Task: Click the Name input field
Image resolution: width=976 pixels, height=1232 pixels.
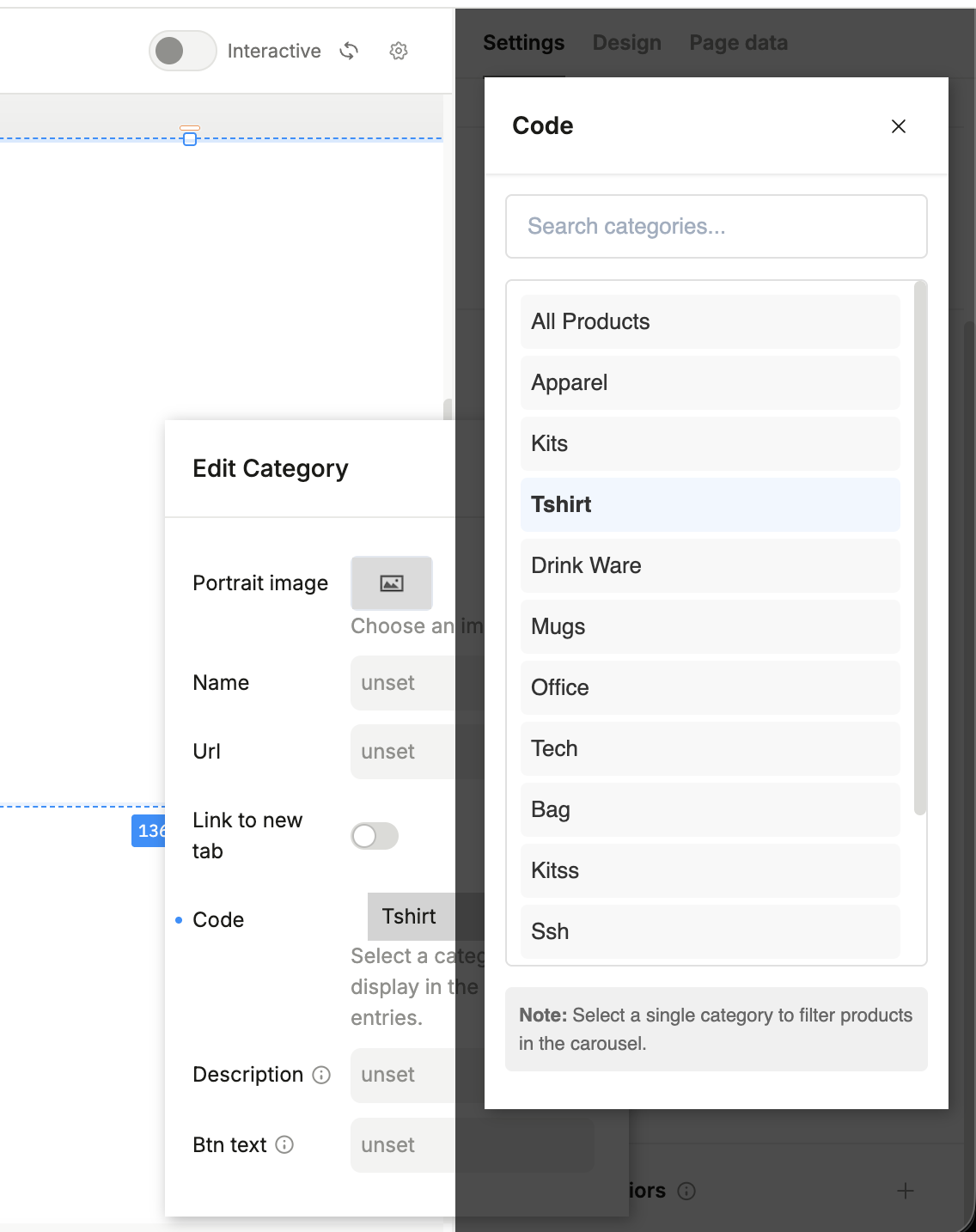Action: click(x=402, y=683)
